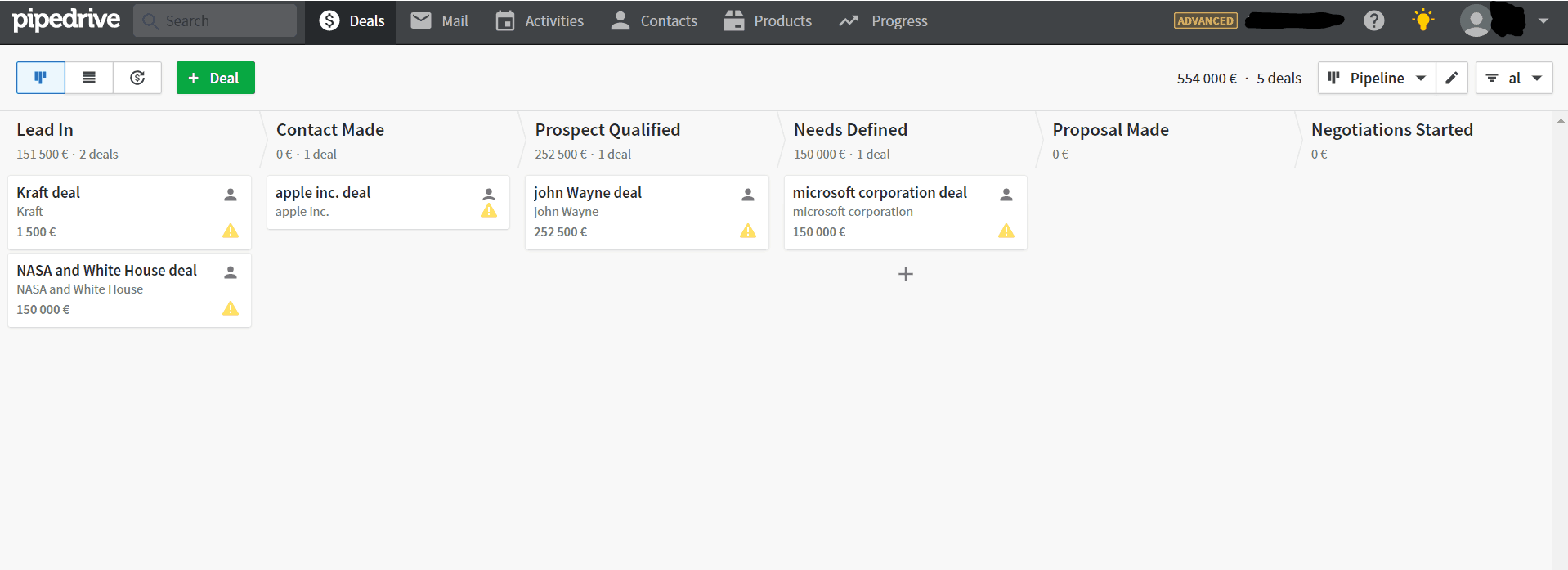Switch to list view
The height and width of the screenshot is (570, 1568).
point(89,78)
